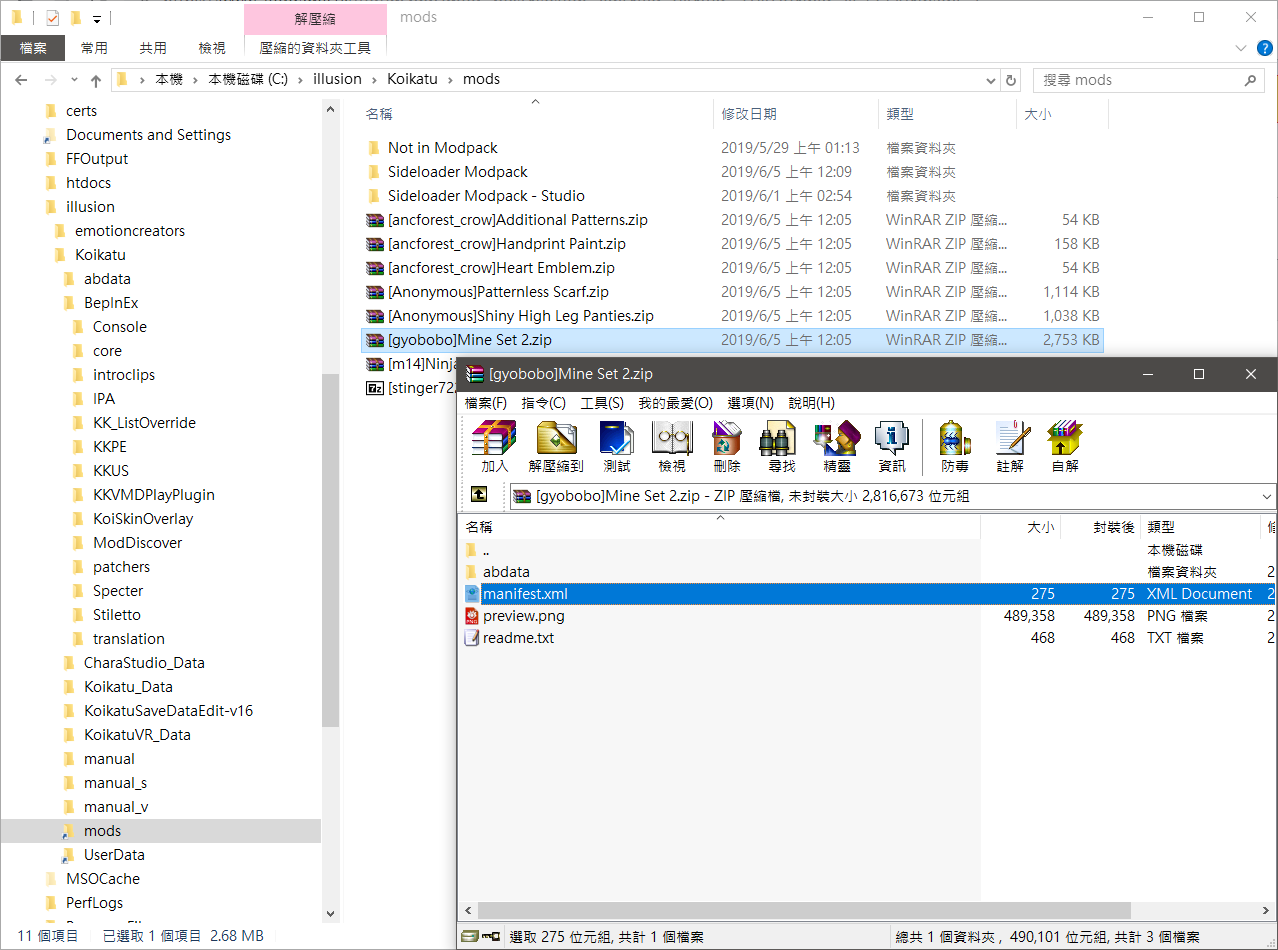Click the View (檢視) toolbar icon
The image size is (1278, 950).
click(x=672, y=445)
